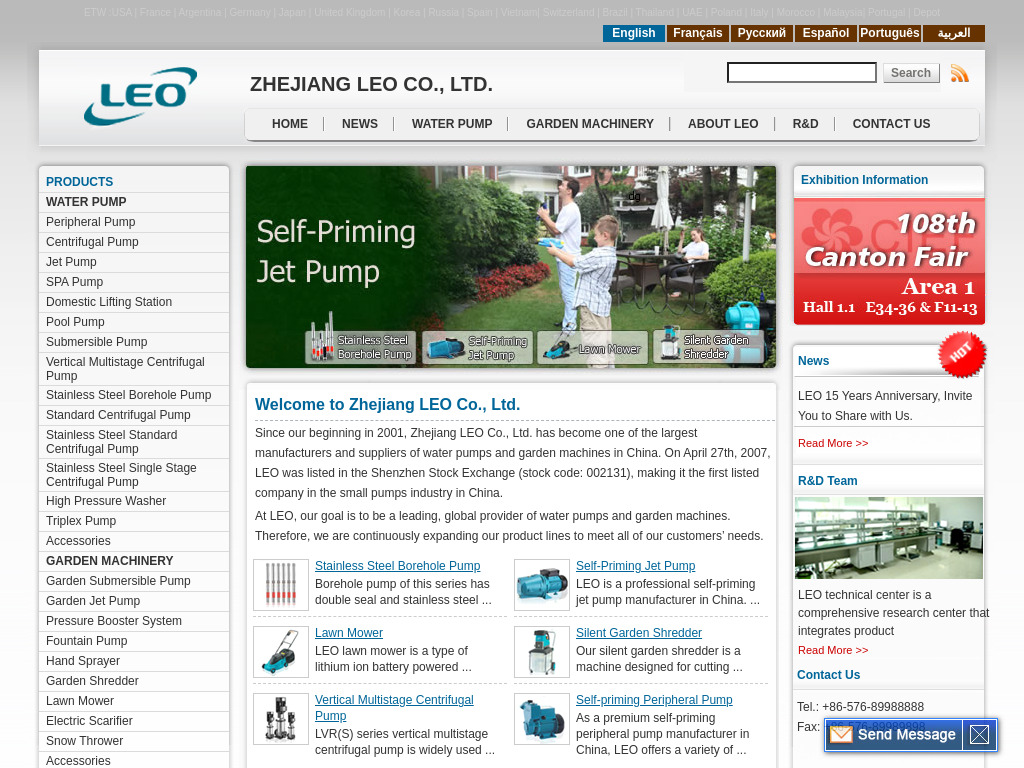
Task: Click the RSS feed icon
Action: (x=959, y=73)
